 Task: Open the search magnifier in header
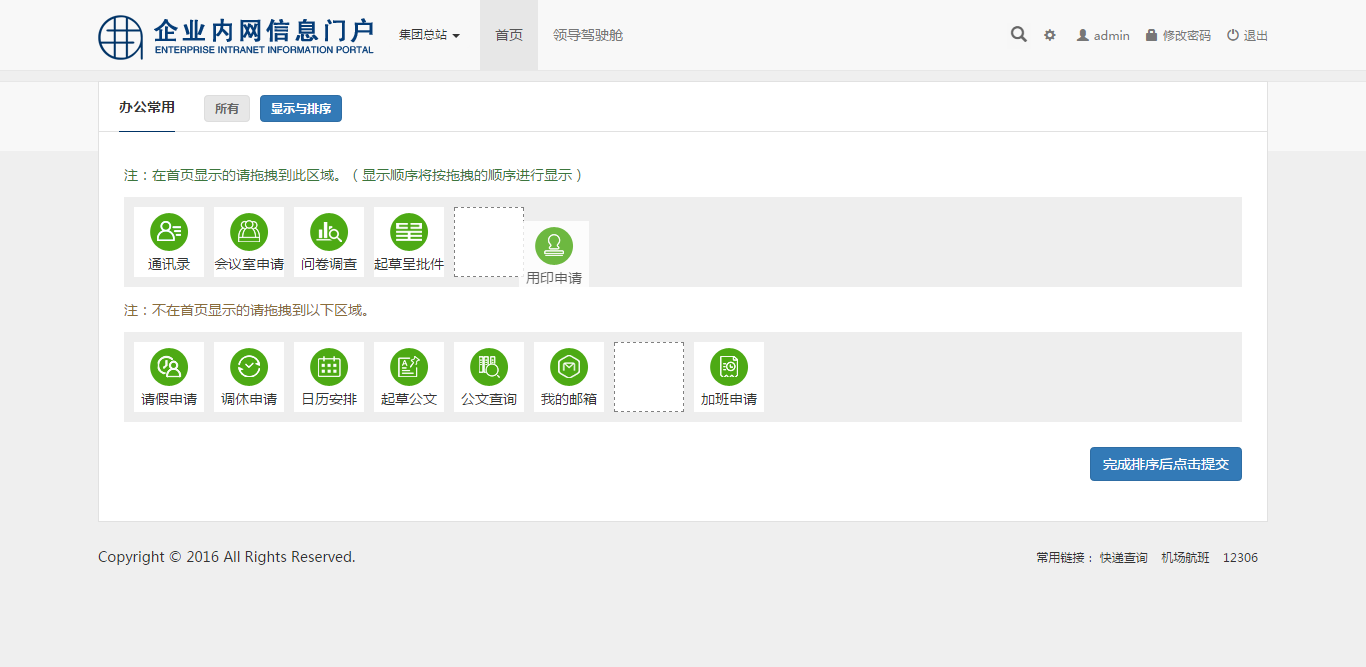tap(1018, 35)
